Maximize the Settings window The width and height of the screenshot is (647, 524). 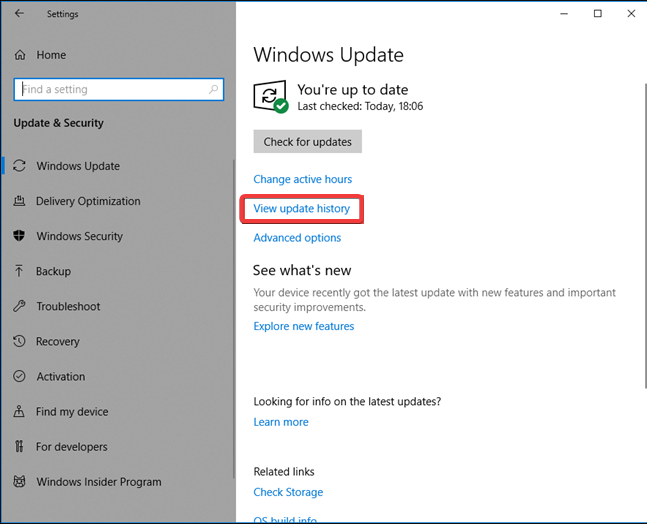(597, 14)
